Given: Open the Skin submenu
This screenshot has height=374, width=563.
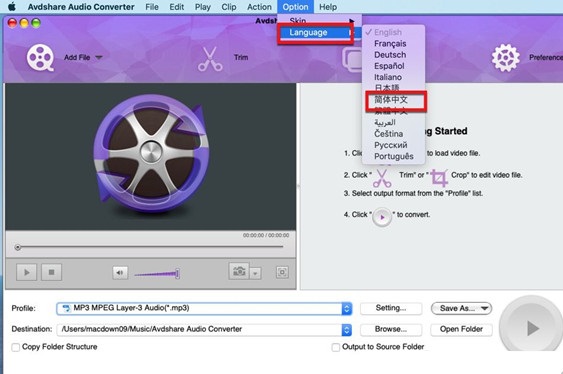Looking at the screenshot, I should [x=320, y=20].
